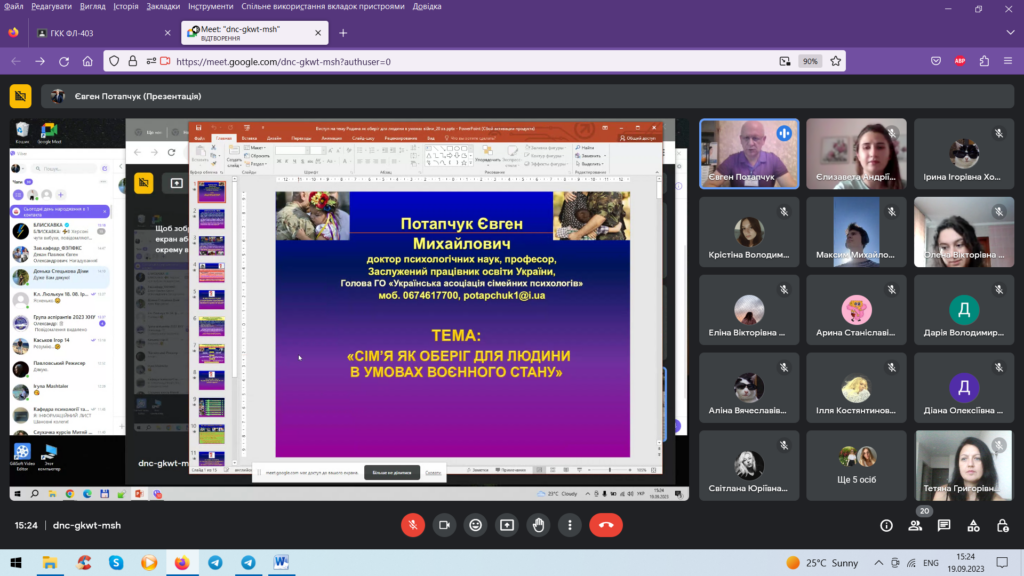The width and height of the screenshot is (1024, 576).
Task: Open the Закладки menu
Action: [x=163, y=6]
